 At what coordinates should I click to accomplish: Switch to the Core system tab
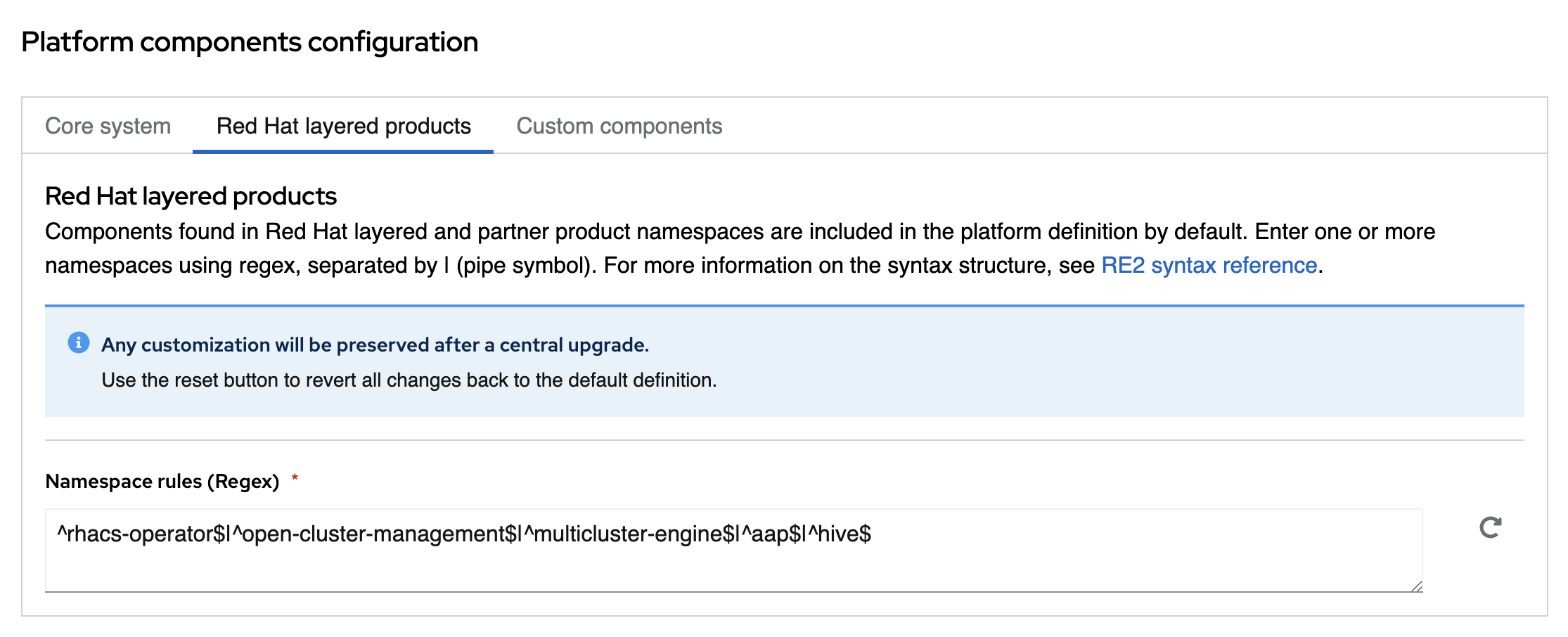(x=108, y=127)
